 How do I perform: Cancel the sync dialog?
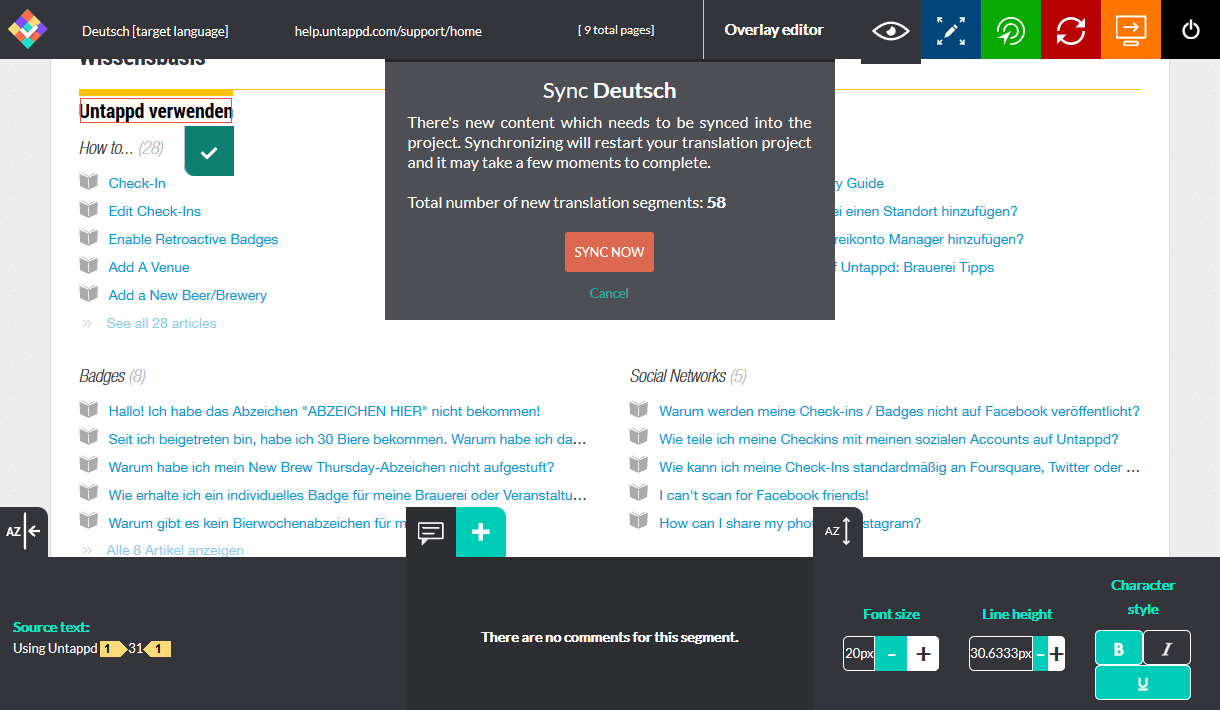tap(609, 293)
